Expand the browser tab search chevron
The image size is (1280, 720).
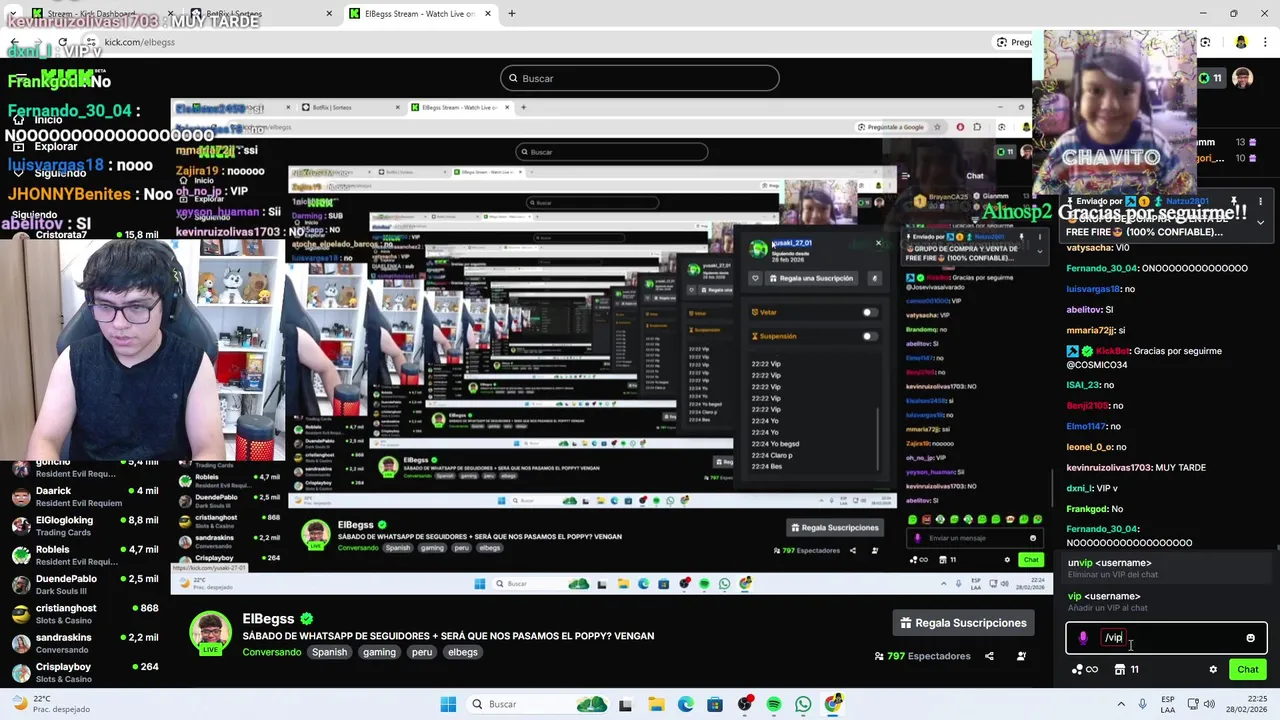click(14, 13)
